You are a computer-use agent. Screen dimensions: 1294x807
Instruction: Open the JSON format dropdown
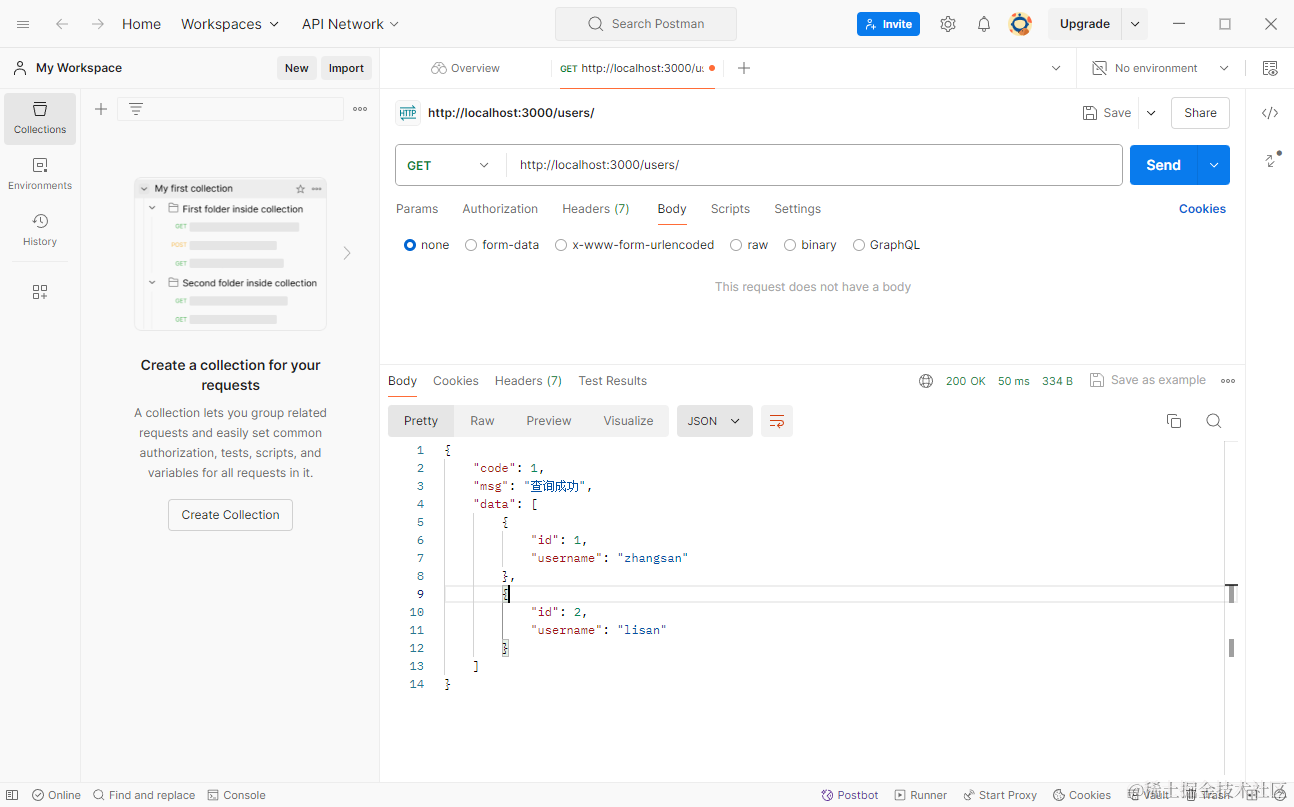coord(714,421)
